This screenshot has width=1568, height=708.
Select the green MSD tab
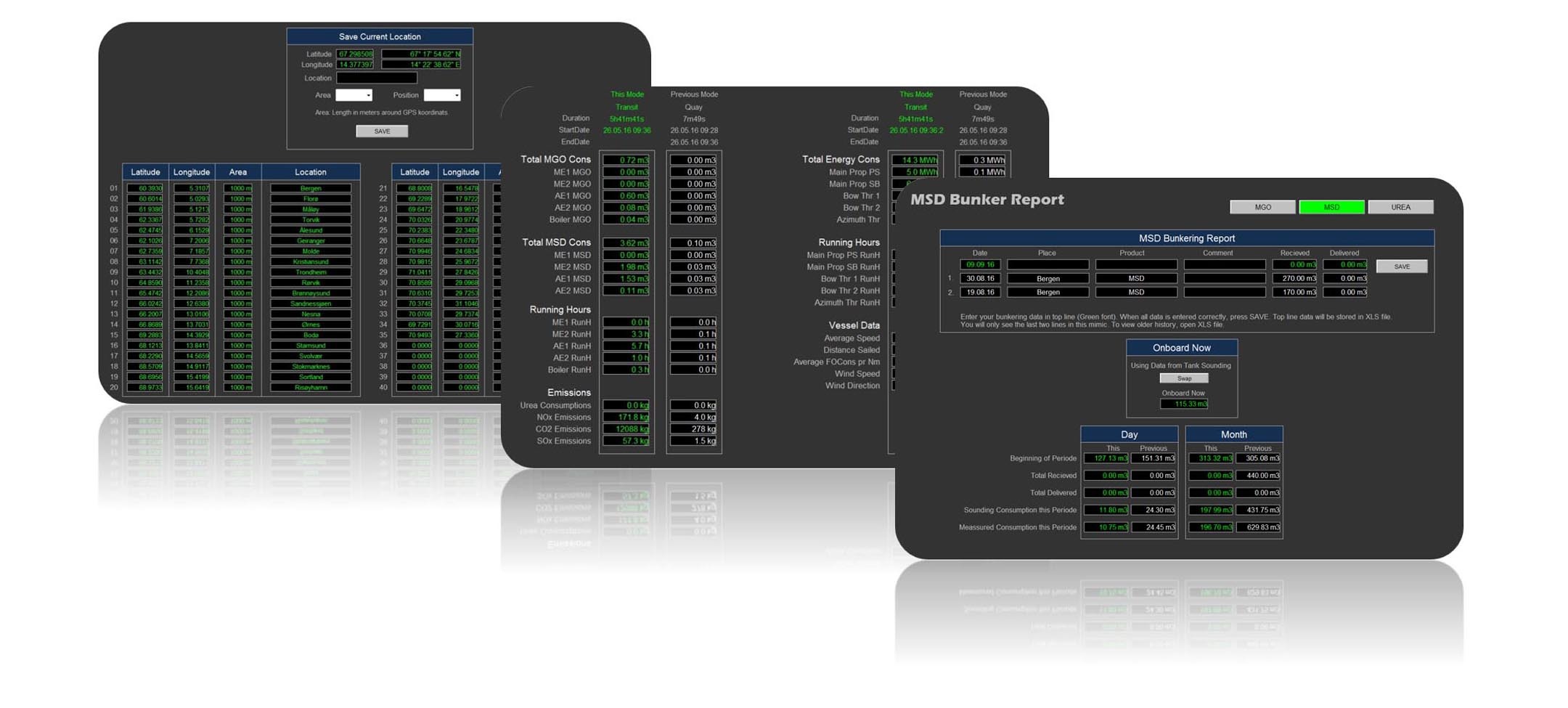[1331, 208]
